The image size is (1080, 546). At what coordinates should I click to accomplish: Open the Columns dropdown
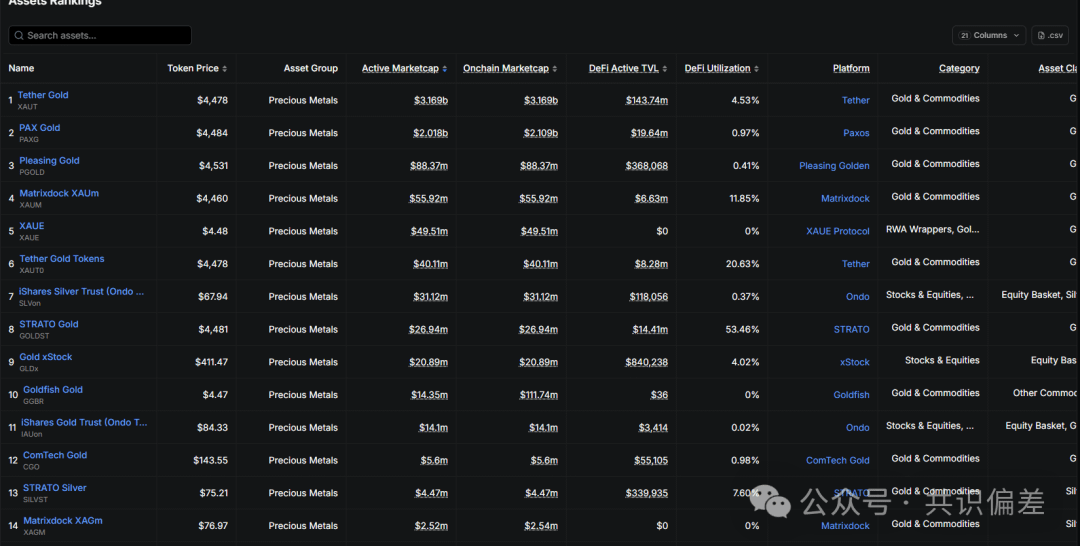point(988,35)
